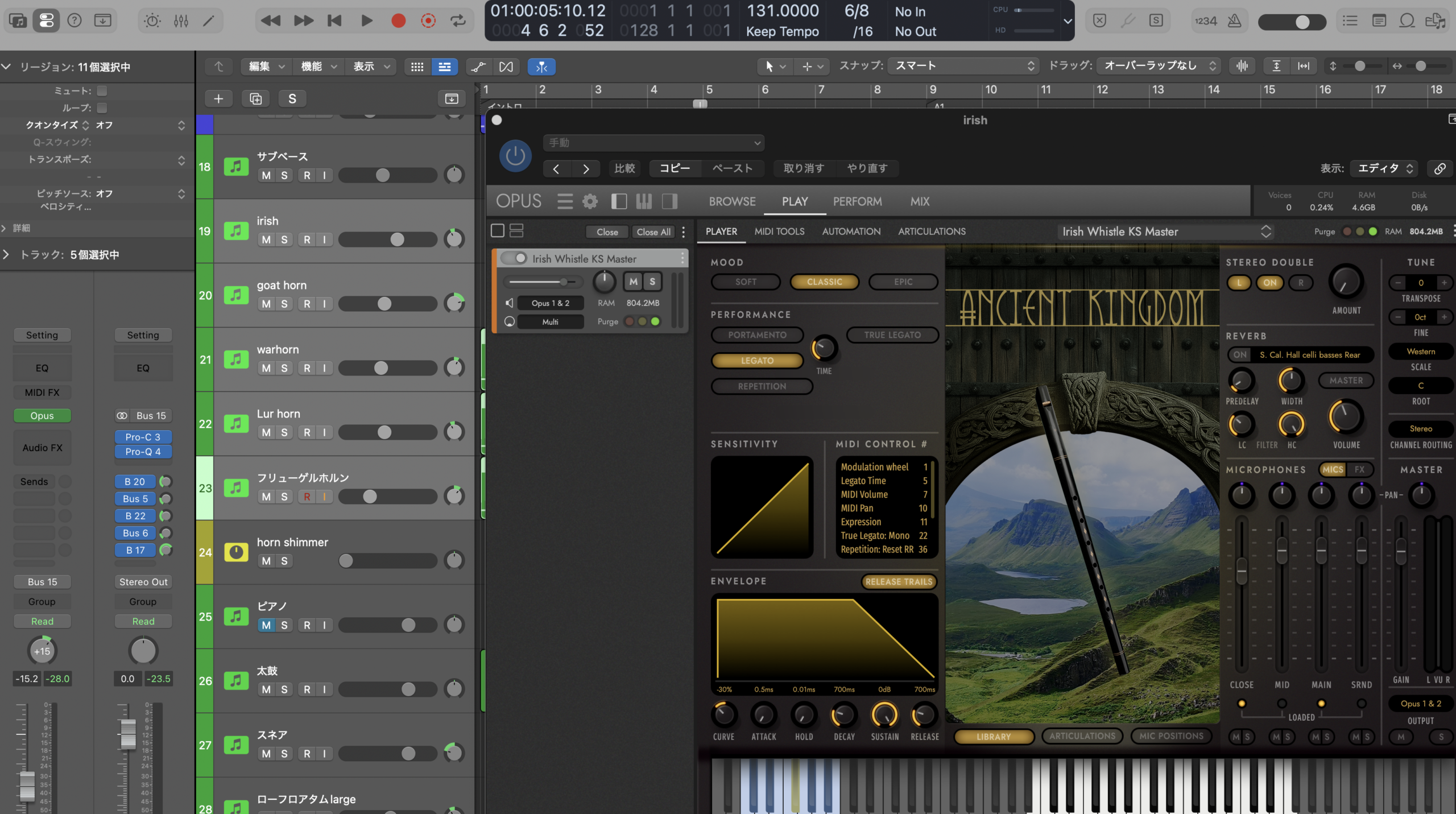Viewport: 1456px width, 814px height.
Task: Click the duplicate track icon
Action: tap(256, 99)
